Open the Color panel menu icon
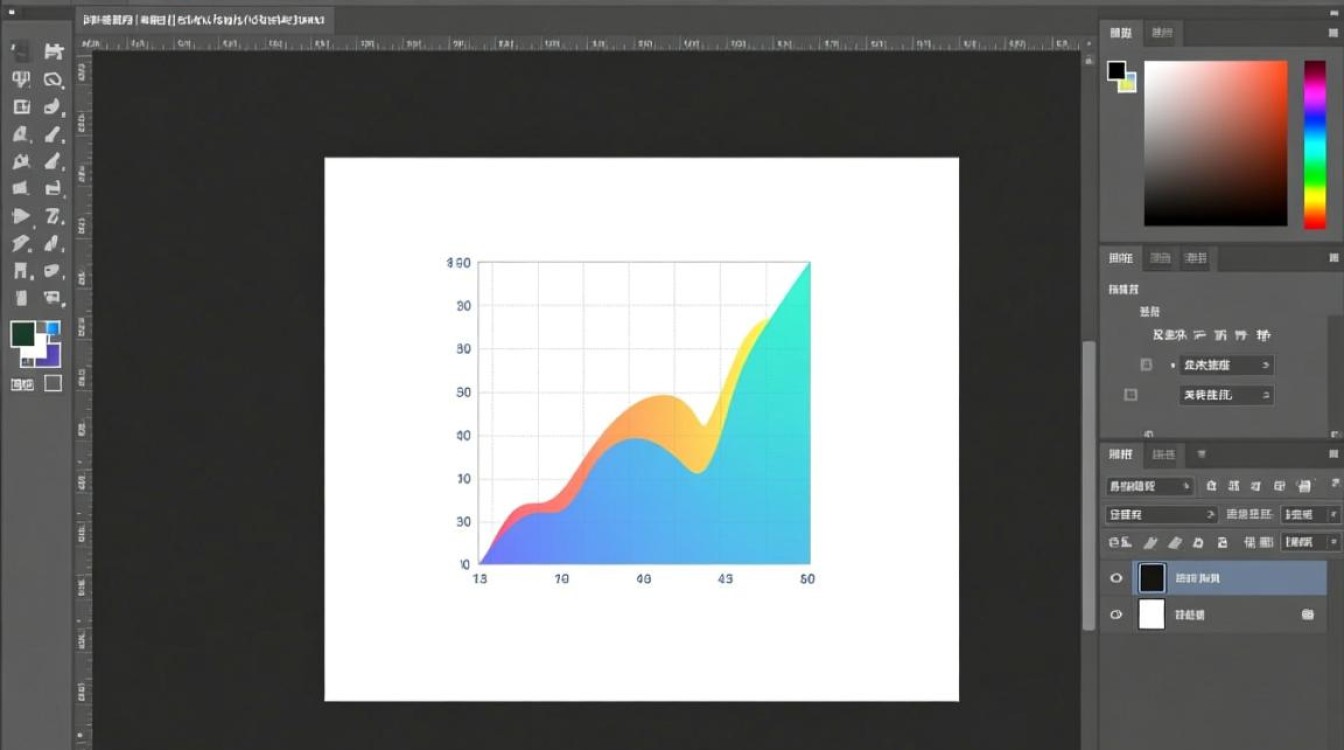This screenshot has width=1344, height=750. click(x=1332, y=34)
